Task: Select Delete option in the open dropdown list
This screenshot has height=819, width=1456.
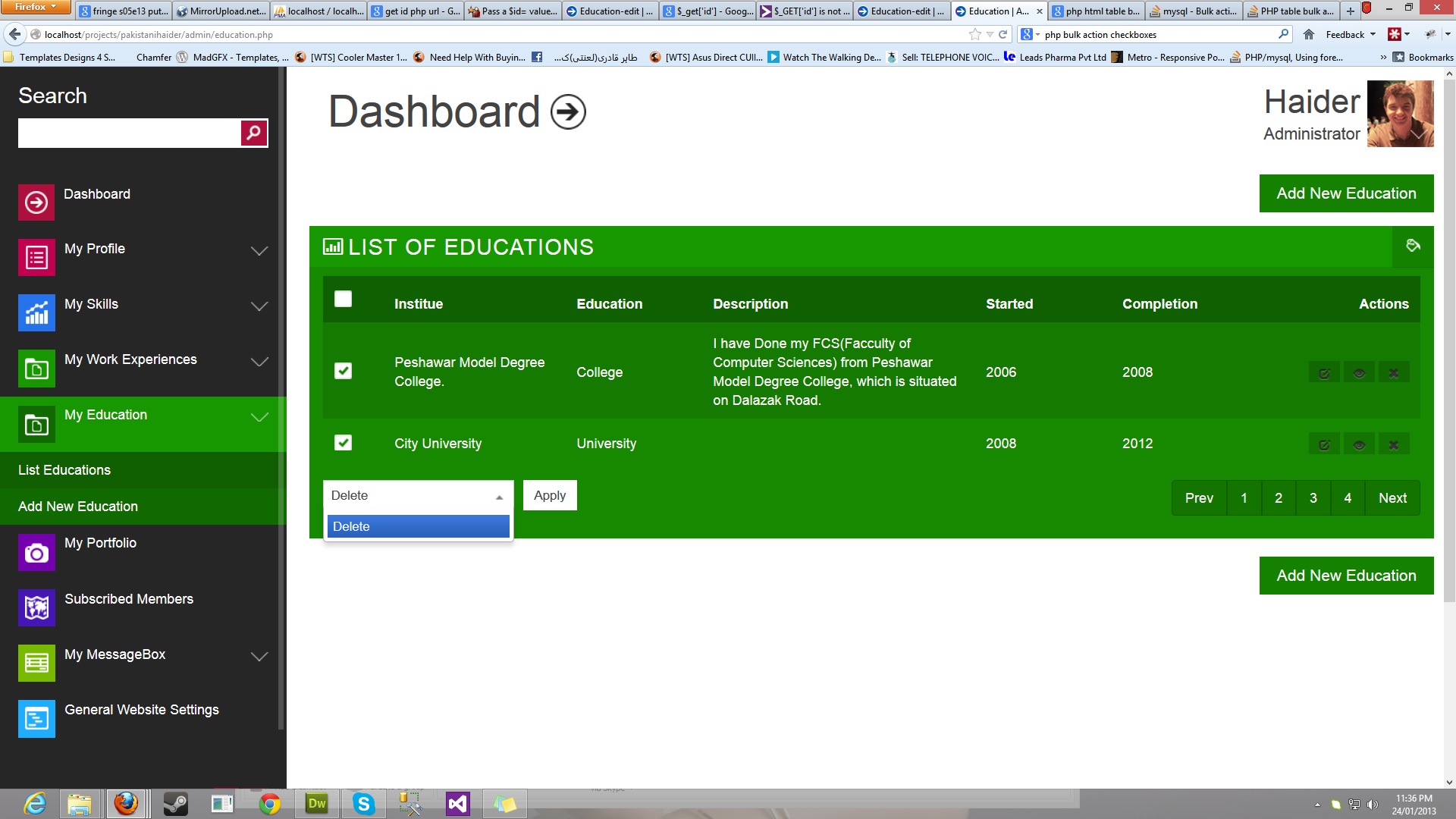Action: click(418, 526)
